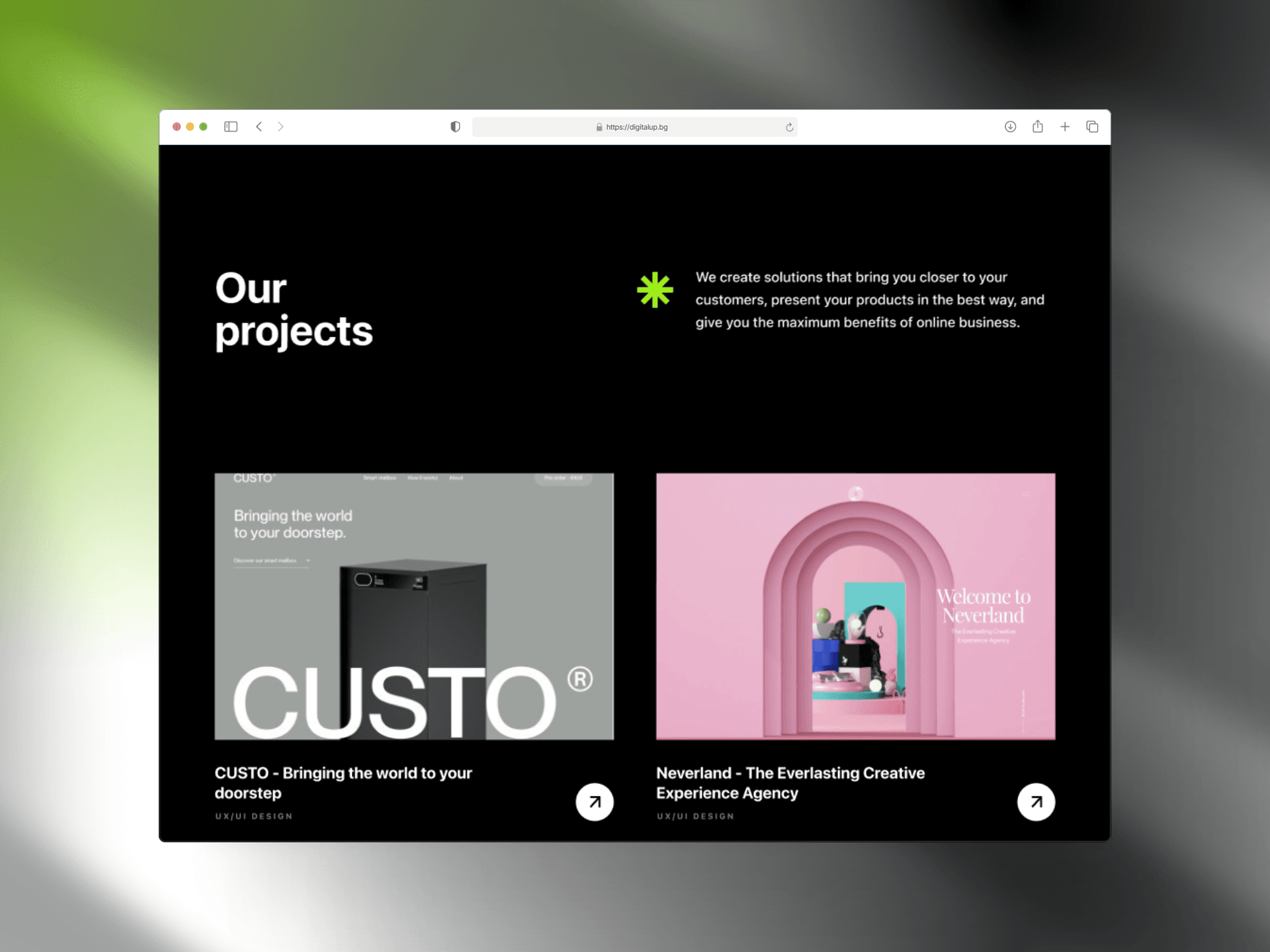The width and height of the screenshot is (1270, 952).
Task: Show downloads with the download arrow icon
Action: pos(1010,127)
